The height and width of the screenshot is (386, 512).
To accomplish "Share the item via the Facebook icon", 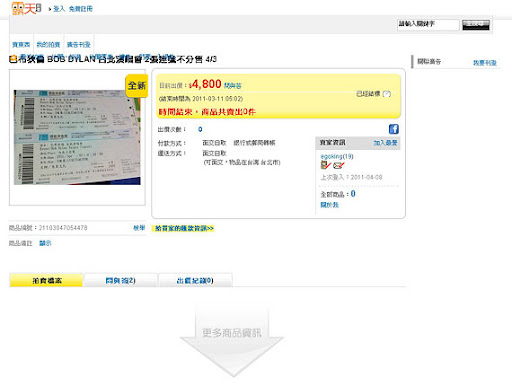I will pos(394,129).
